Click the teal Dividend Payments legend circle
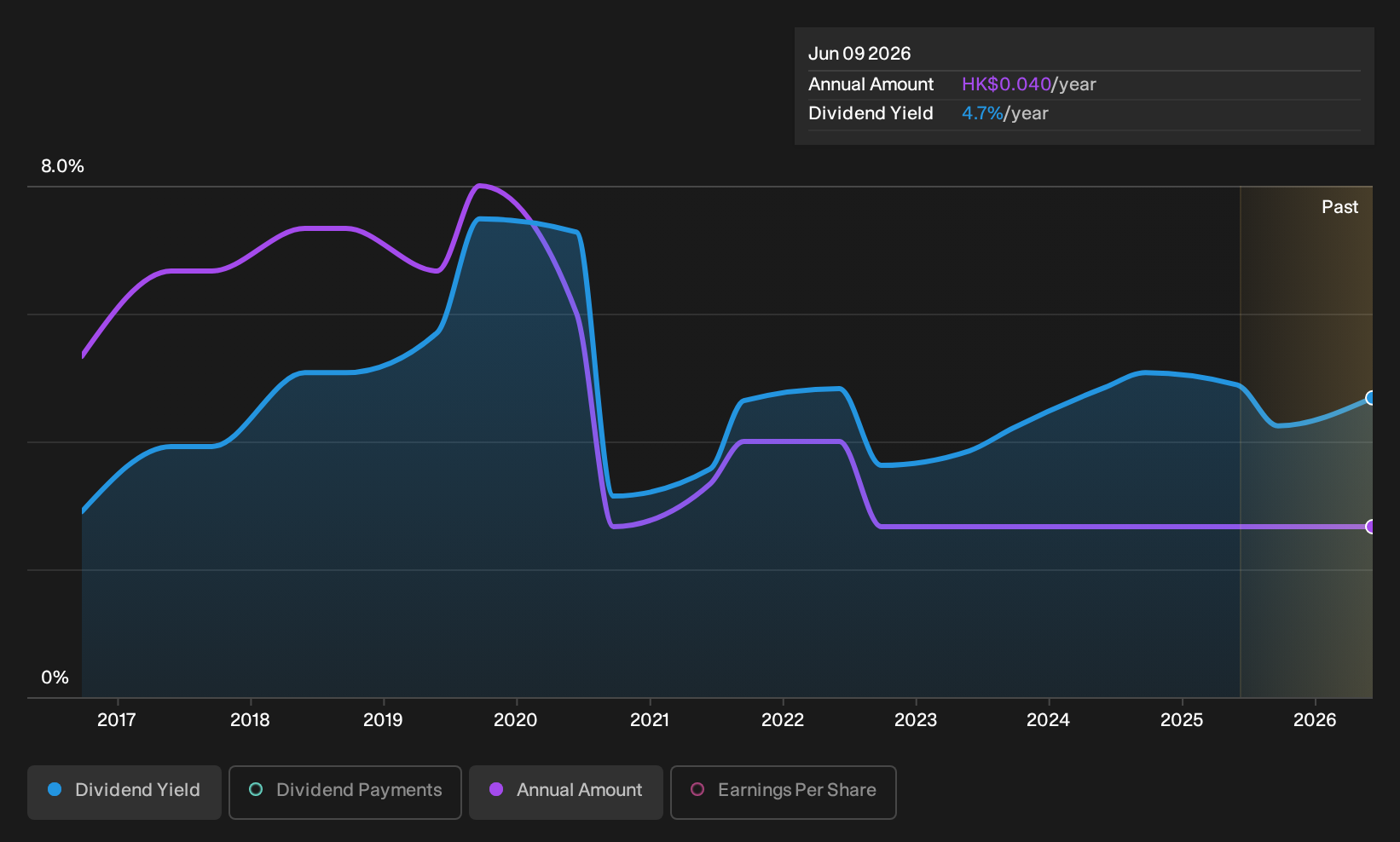1400x842 pixels. click(x=256, y=789)
